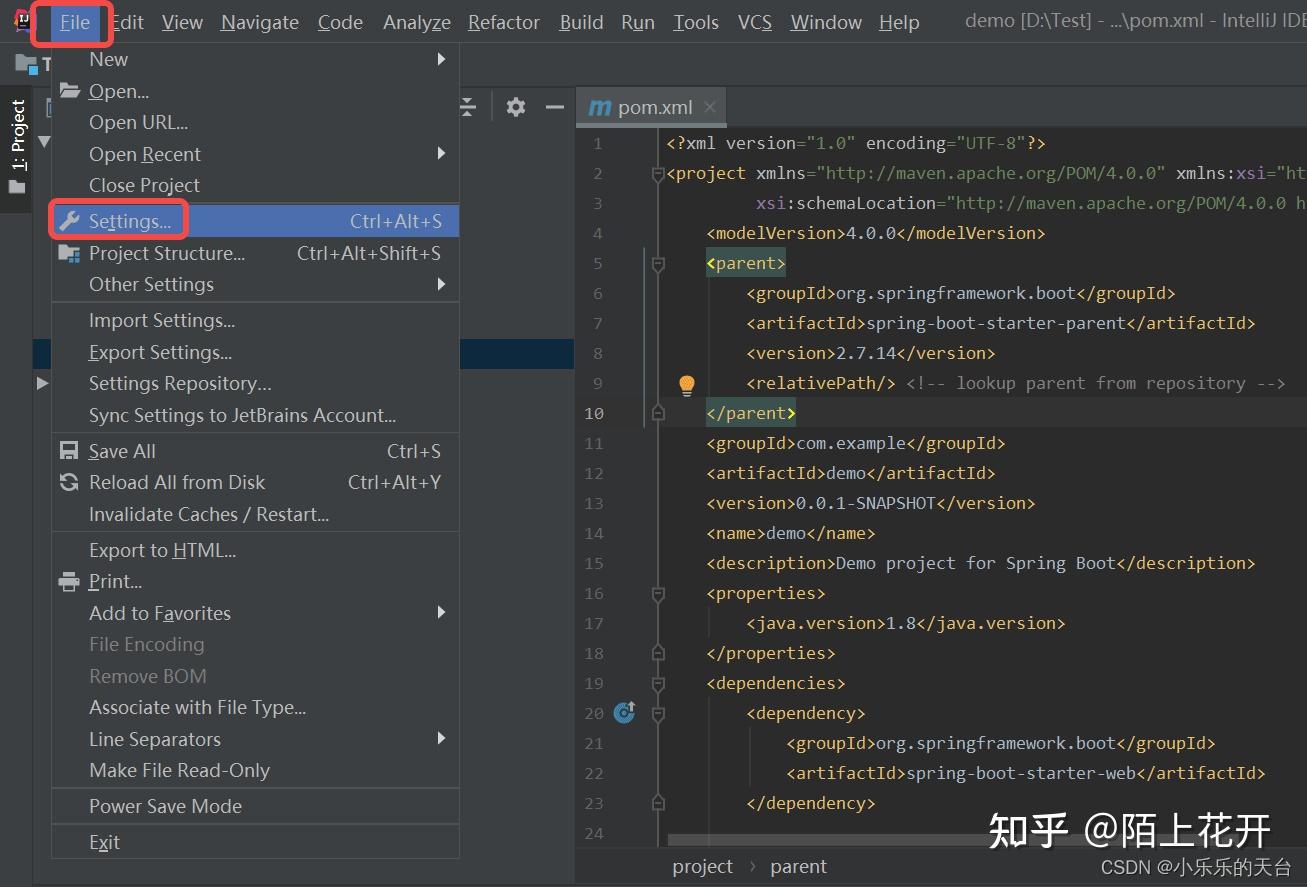1307x887 pixels.
Task: Expand the New submenu
Action: 255,59
